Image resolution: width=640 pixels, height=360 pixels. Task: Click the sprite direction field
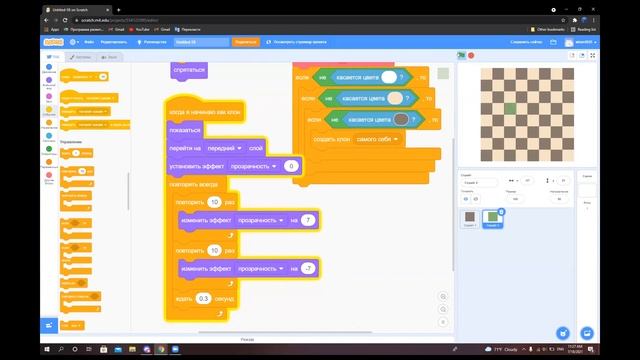[559, 199]
